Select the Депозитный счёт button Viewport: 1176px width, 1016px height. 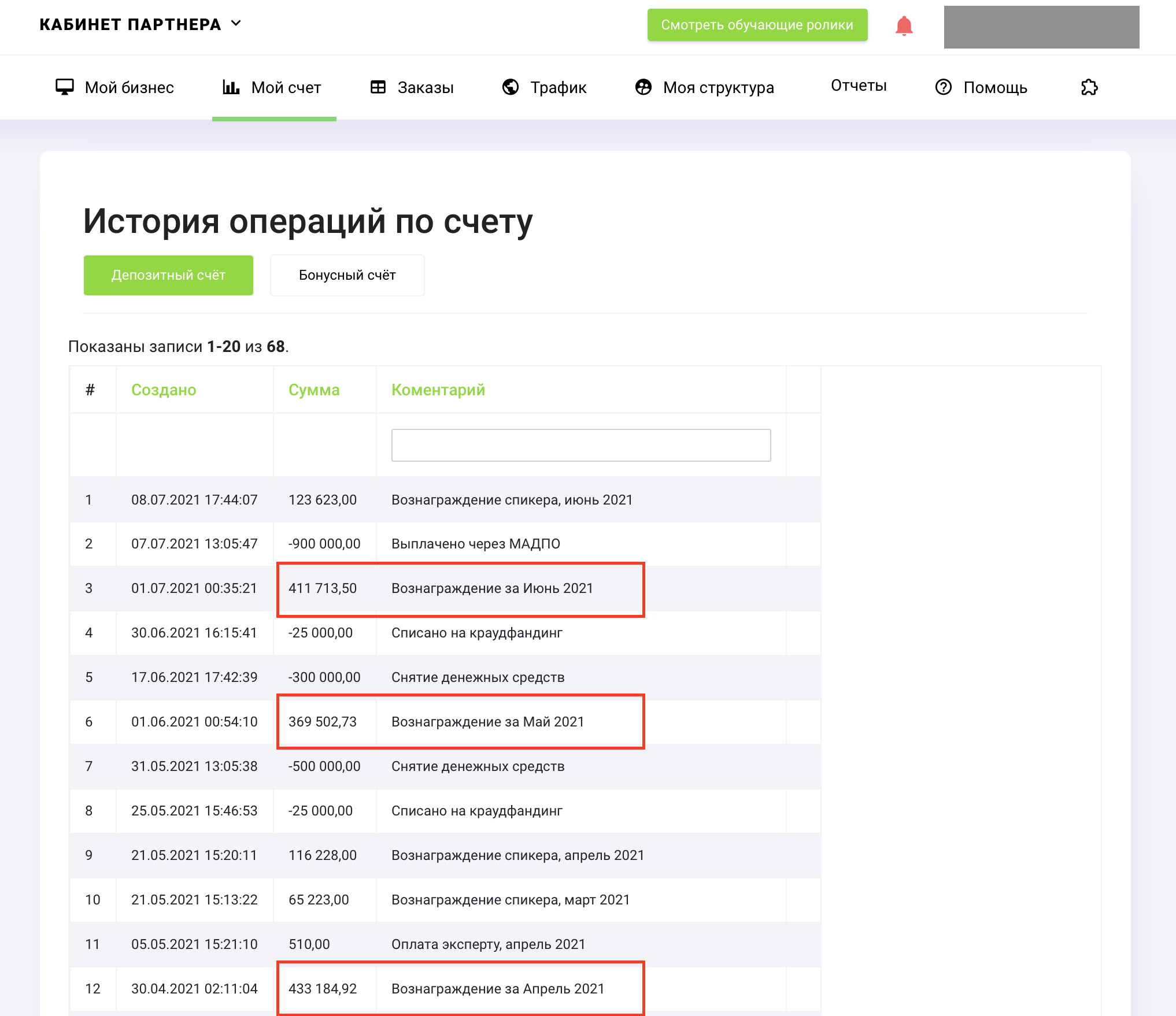[x=168, y=275]
